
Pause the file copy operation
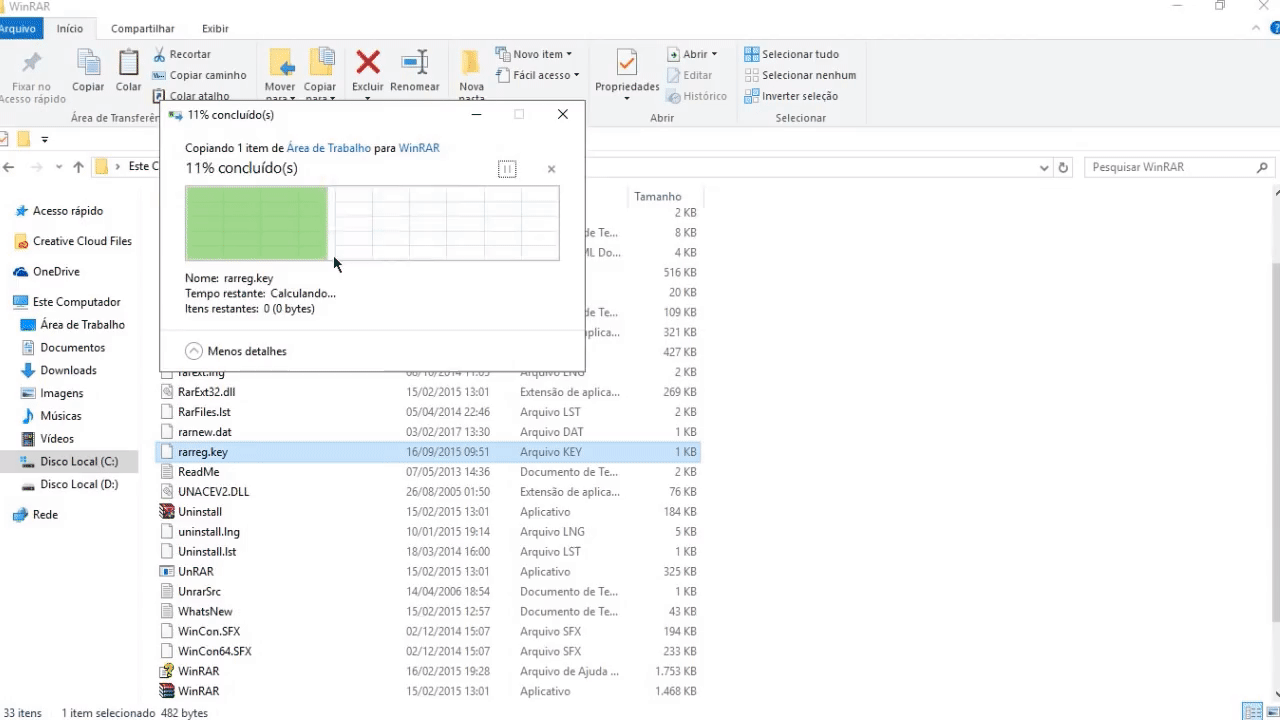click(x=507, y=169)
